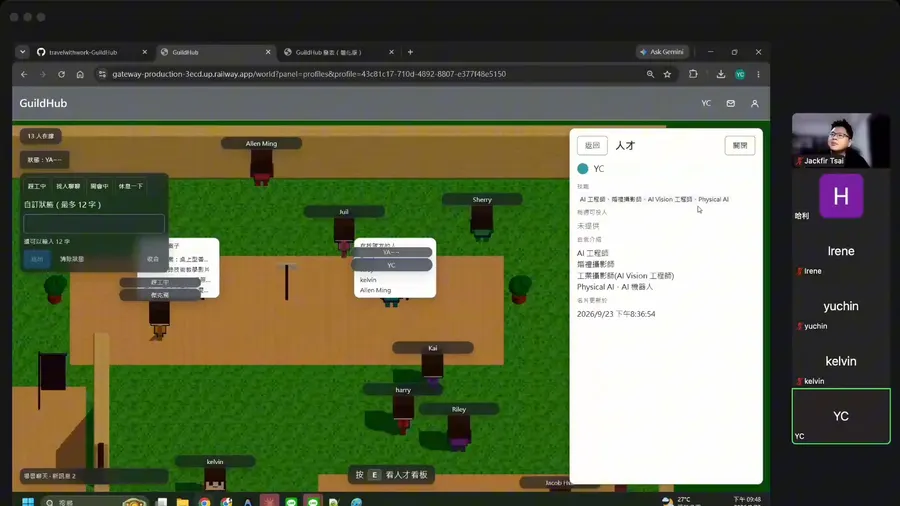Click the YC label in GuildHub header
This screenshot has width=900, height=506.
[706, 103]
